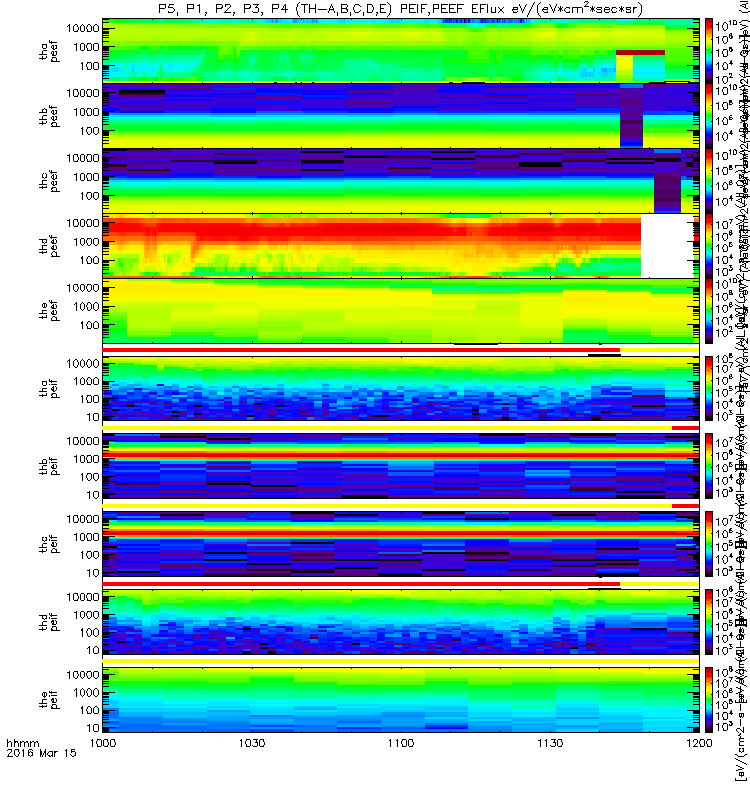Click inside the tha peef spectrogram panel

[401, 51]
